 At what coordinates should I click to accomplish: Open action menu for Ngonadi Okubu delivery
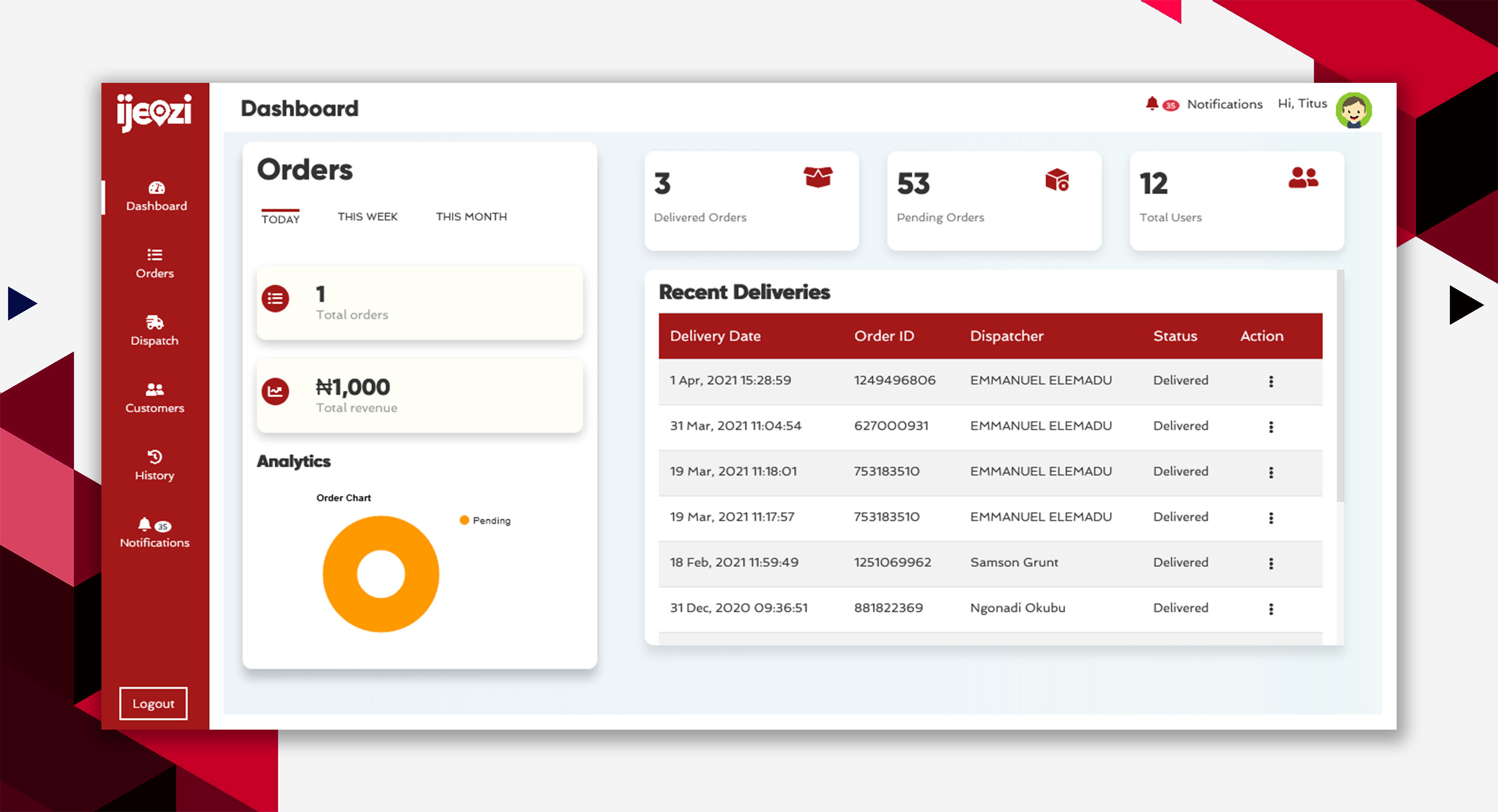pyautogui.click(x=1271, y=608)
